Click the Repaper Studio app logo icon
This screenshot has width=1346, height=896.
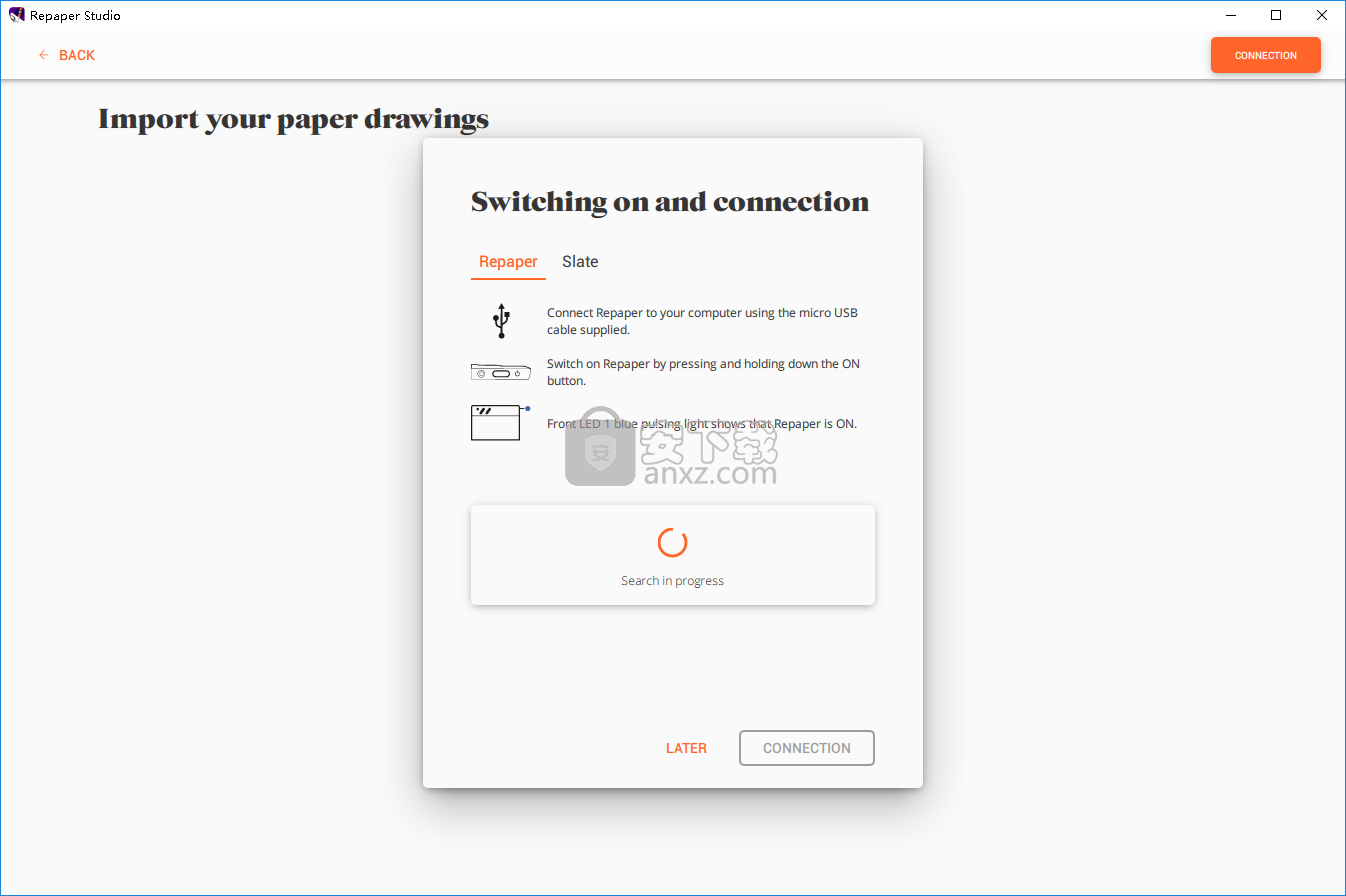(x=16, y=15)
